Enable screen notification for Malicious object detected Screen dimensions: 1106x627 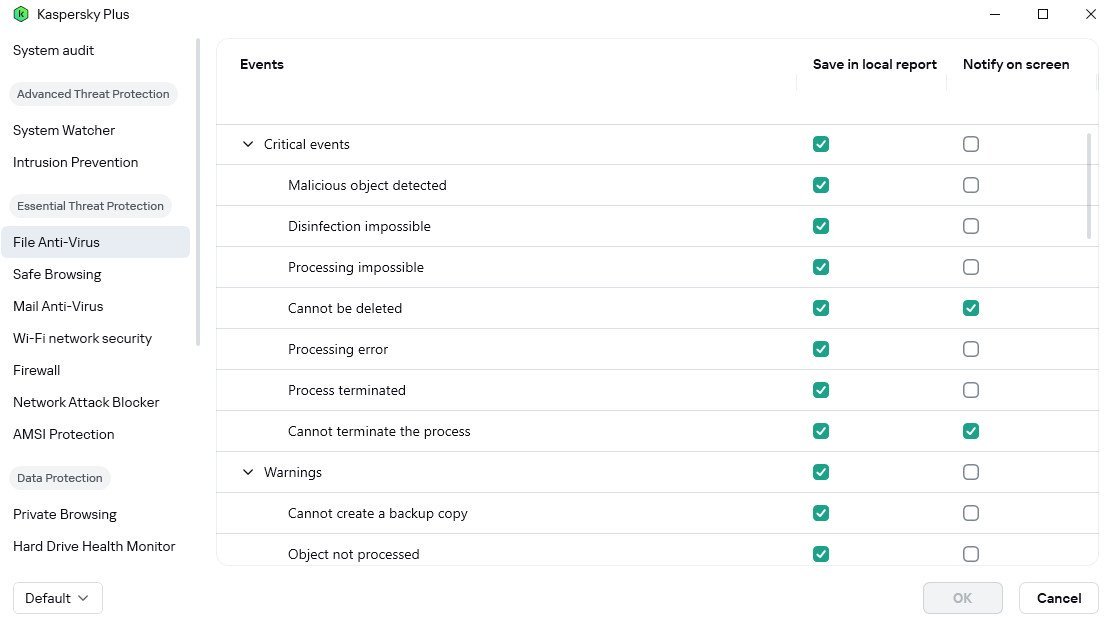[971, 185]
